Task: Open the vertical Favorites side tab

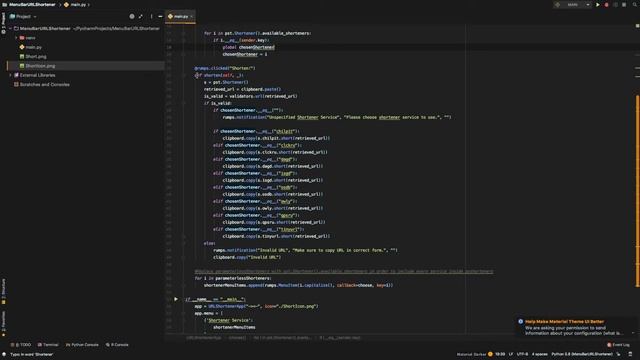Action: 3,324
